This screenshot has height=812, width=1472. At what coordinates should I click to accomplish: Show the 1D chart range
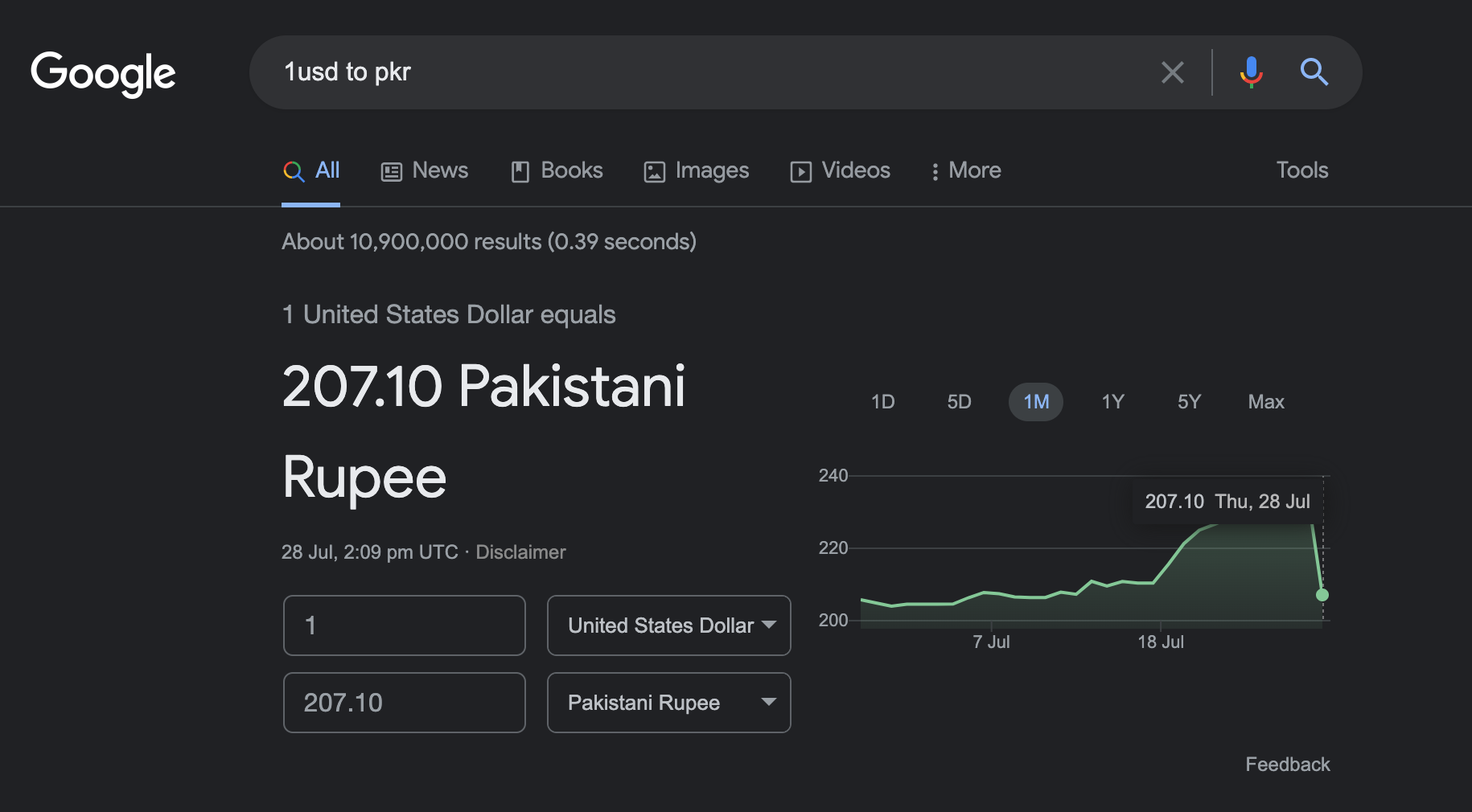pyautogui.click(x=882, y=402)
